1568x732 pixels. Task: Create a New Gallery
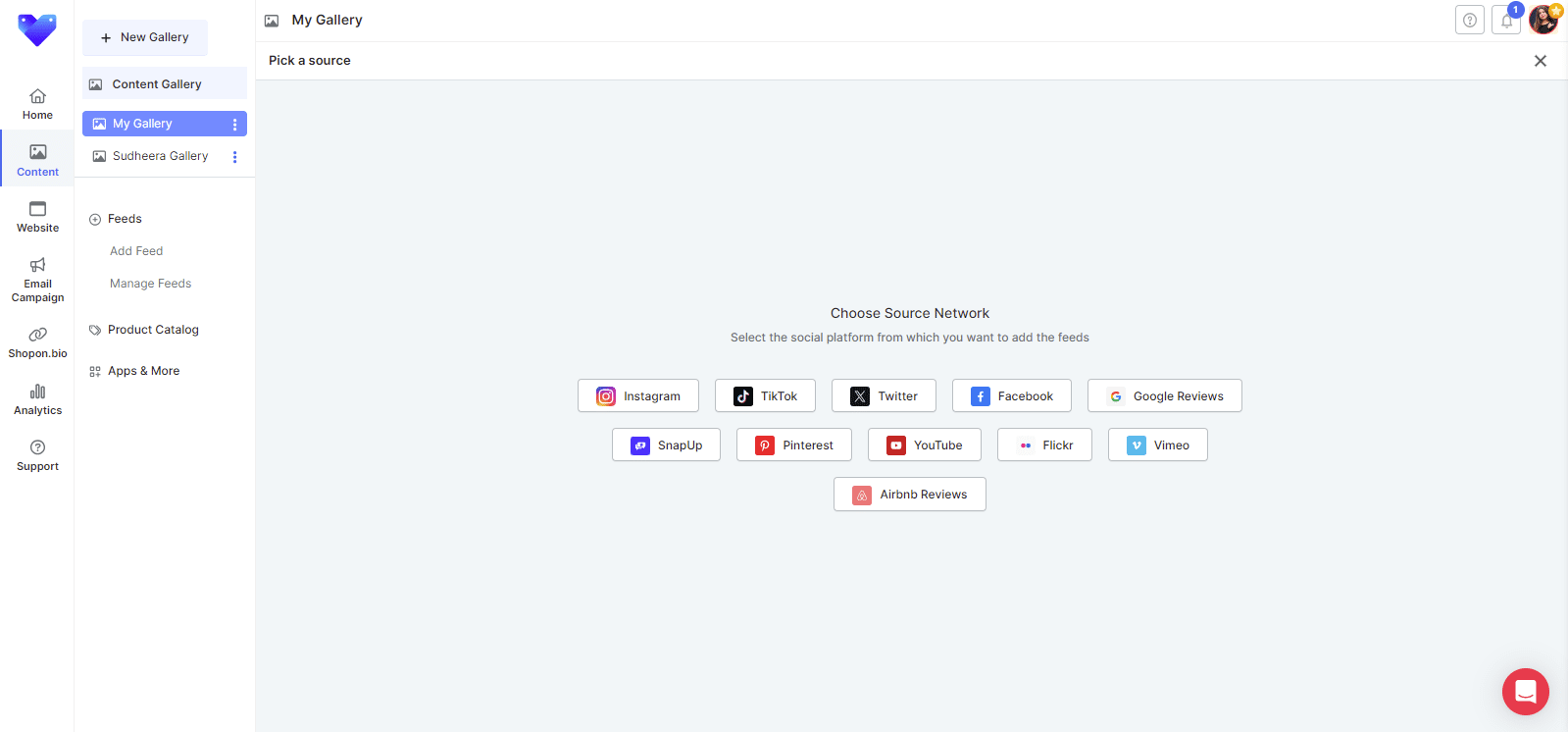coord(145,37)
